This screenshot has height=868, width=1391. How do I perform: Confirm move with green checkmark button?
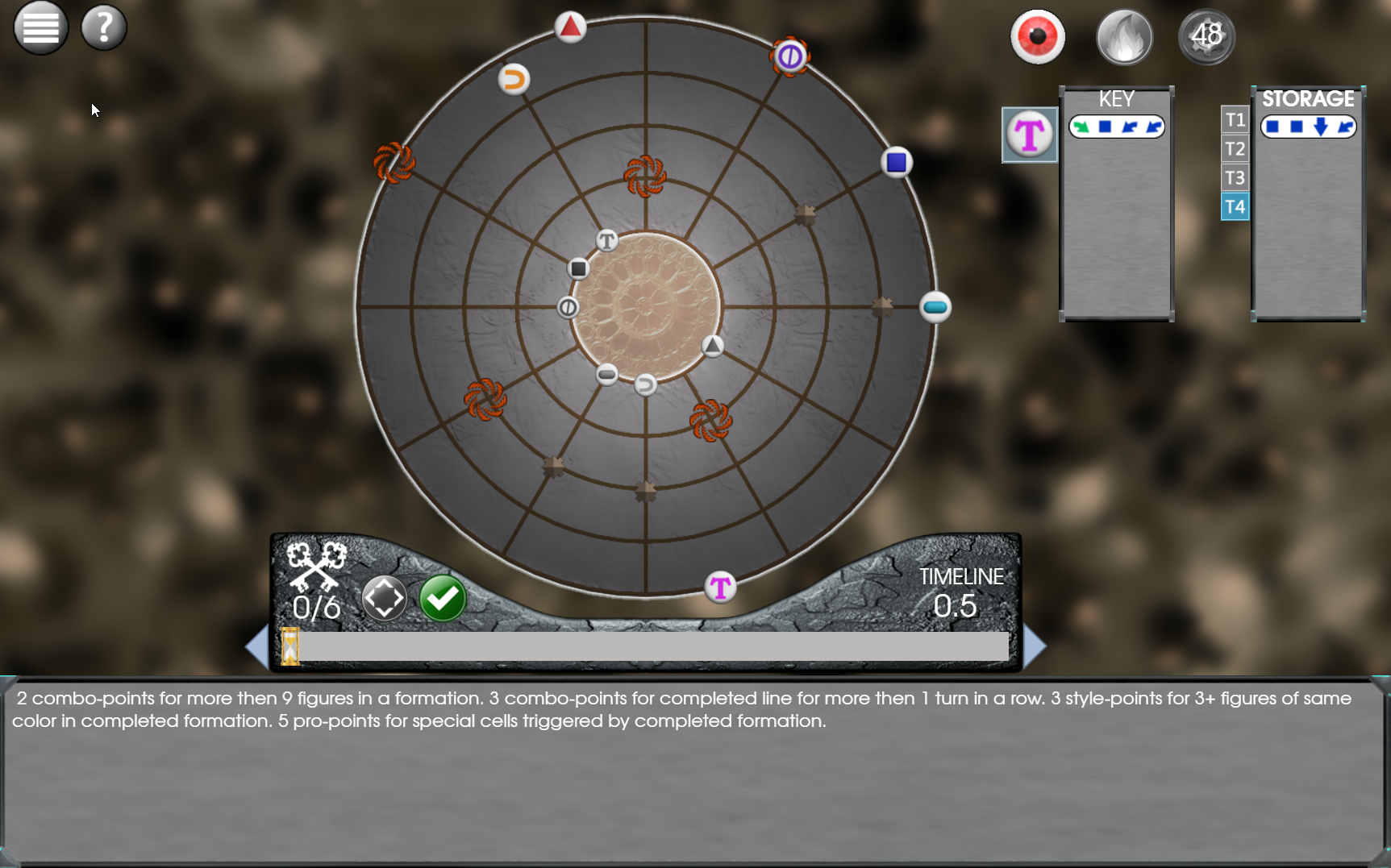[x=443, y=598]
